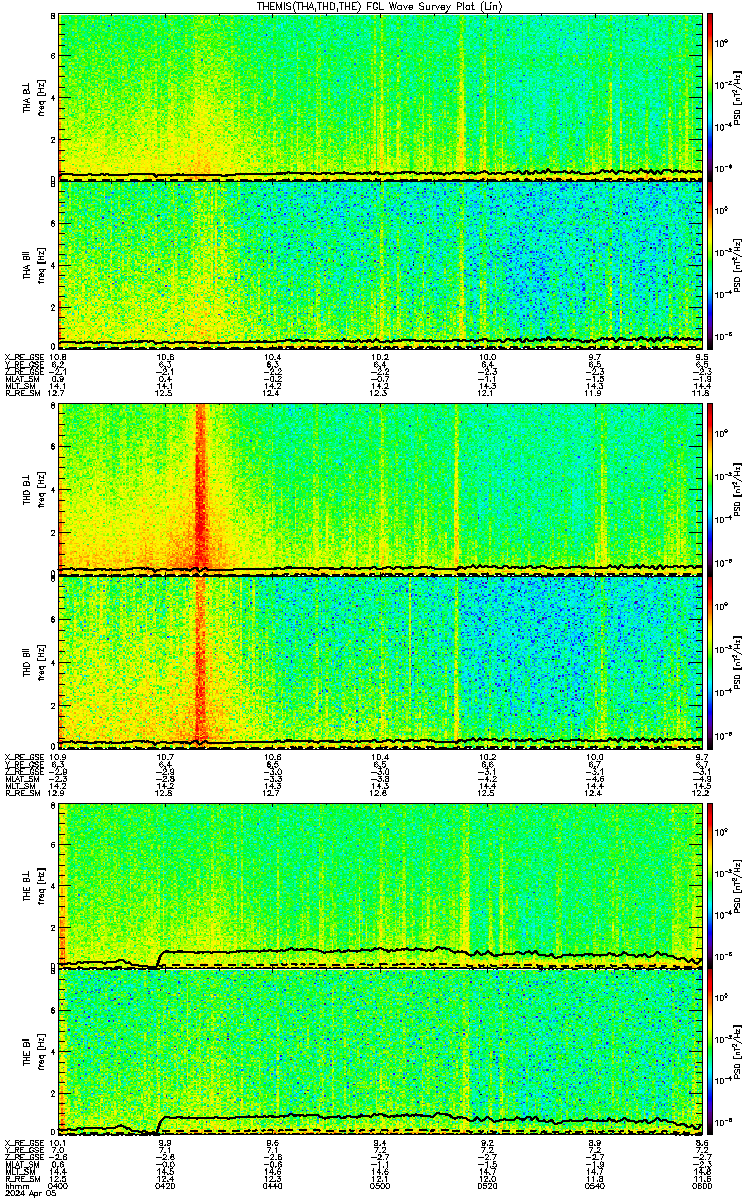Click the THA B-perpendicular spectrogram panel
This screenshot has height=1200, width=750.
tap(381, 96)
